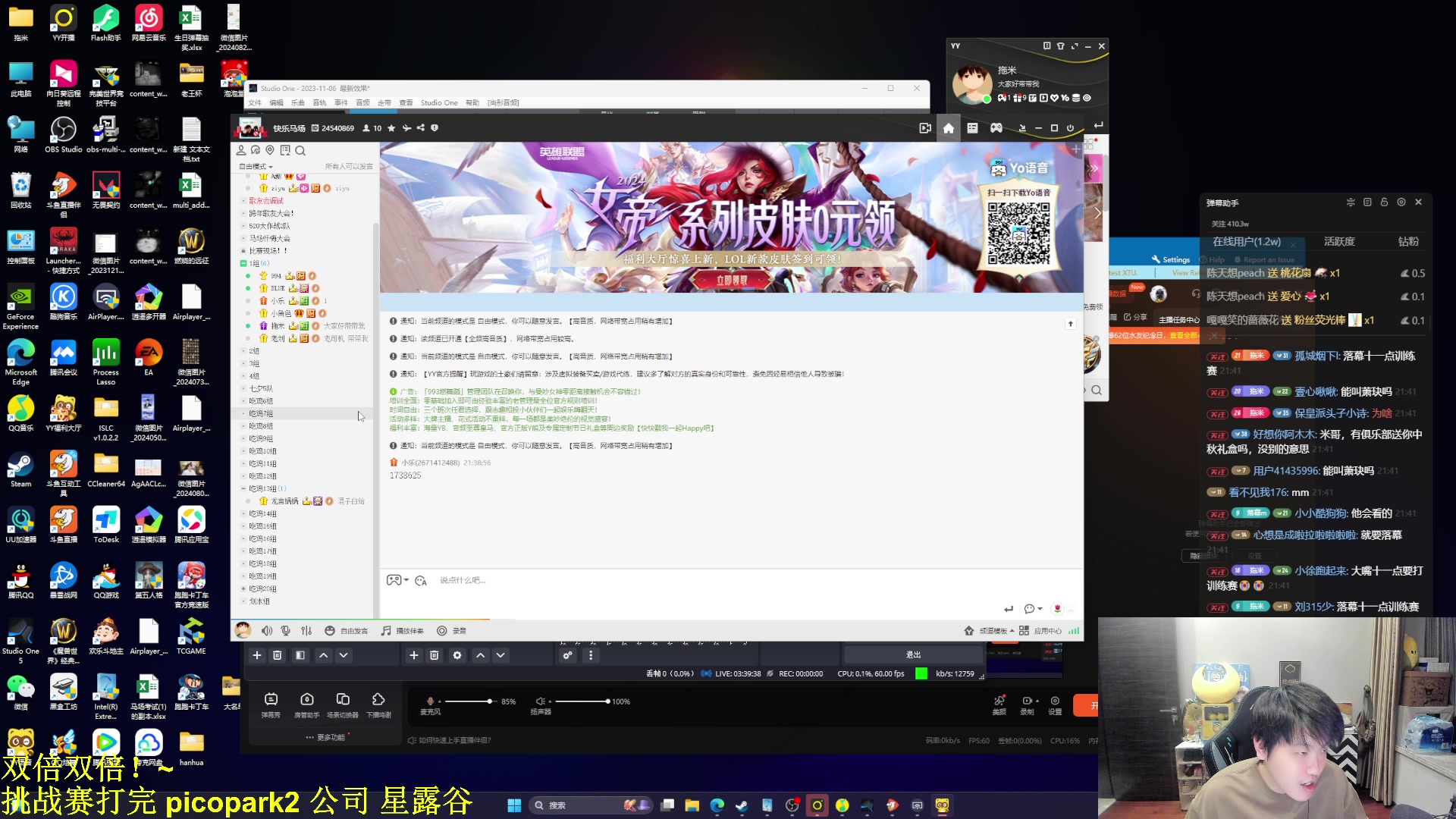Toggle the speaker mute in YY bottom bar

click(x=267, y=631)
